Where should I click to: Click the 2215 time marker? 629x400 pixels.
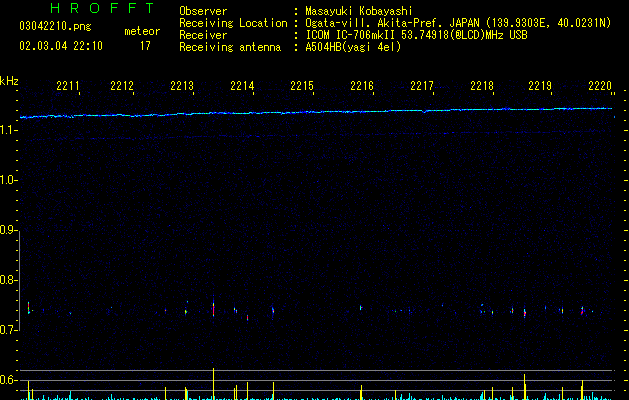pyautogui.click(x=302, y=86)
